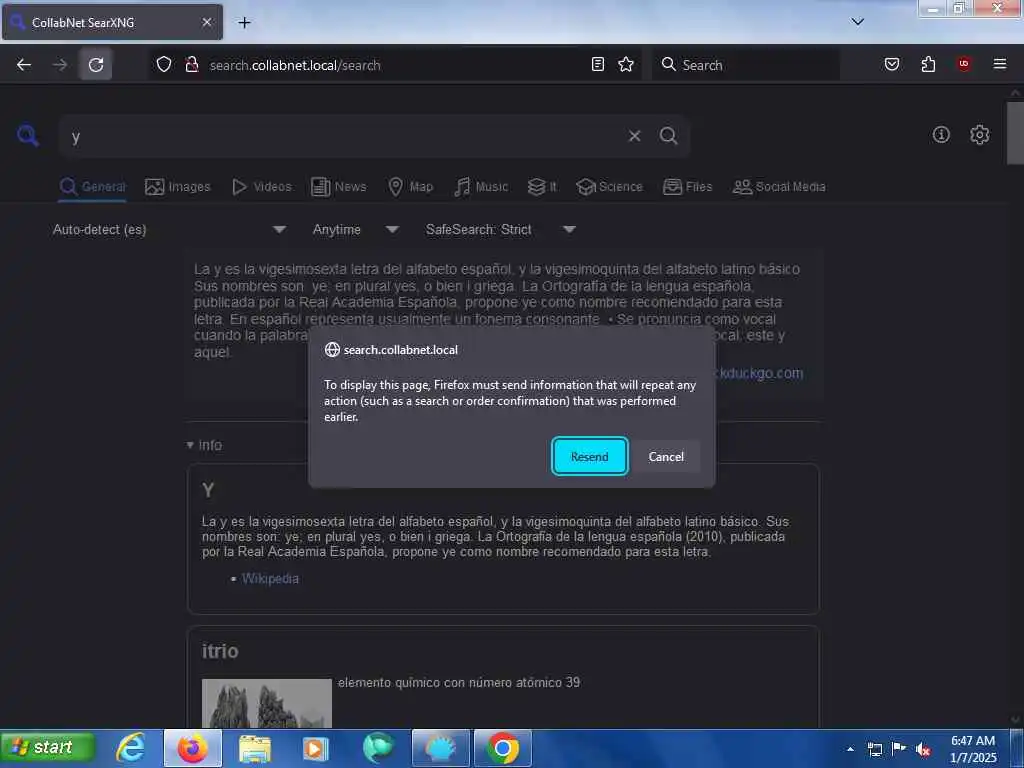This screenshot has width=1024, height=768.
Task: Switch to the Social Media category tab
Action: 778,187
